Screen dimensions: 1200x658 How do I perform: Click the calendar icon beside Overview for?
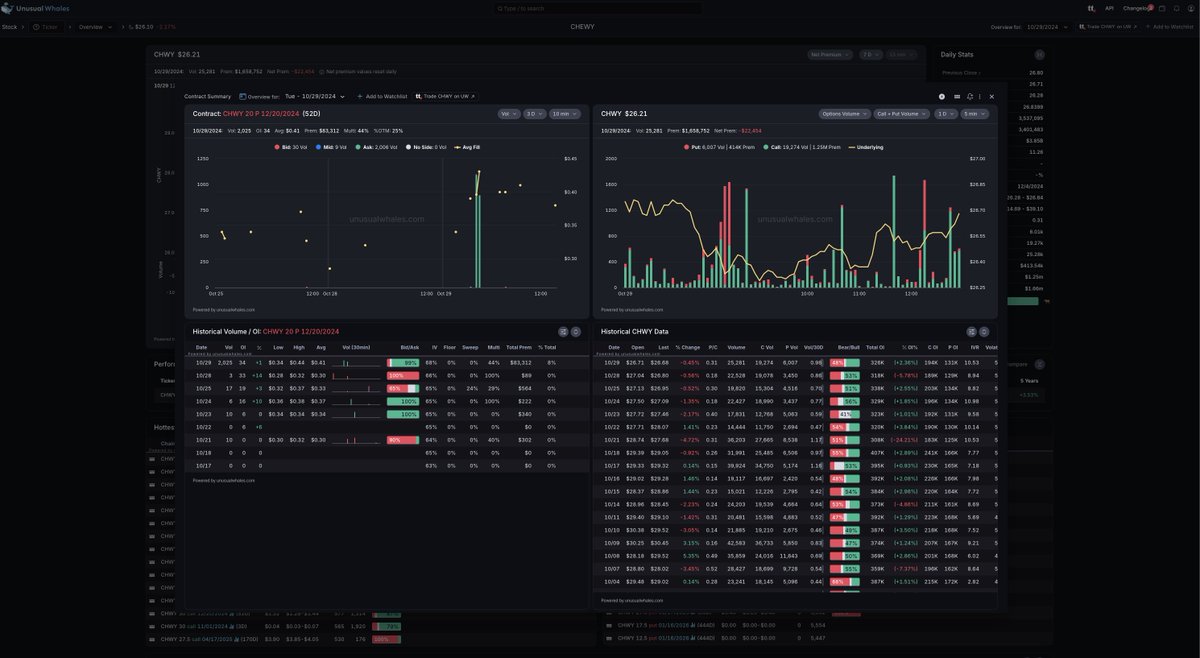[243, 96]
